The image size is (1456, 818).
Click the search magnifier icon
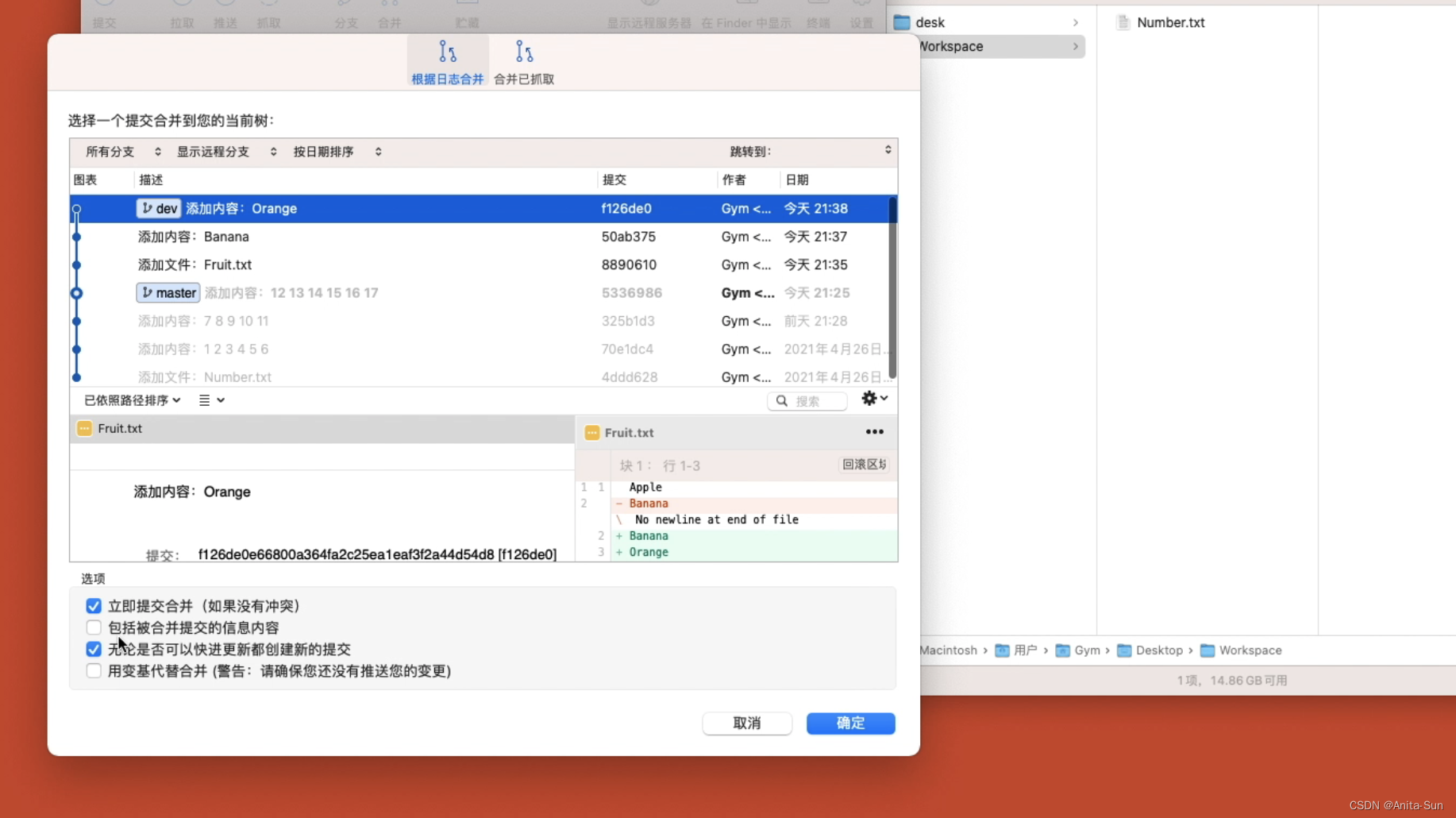[x=782, y=401]
